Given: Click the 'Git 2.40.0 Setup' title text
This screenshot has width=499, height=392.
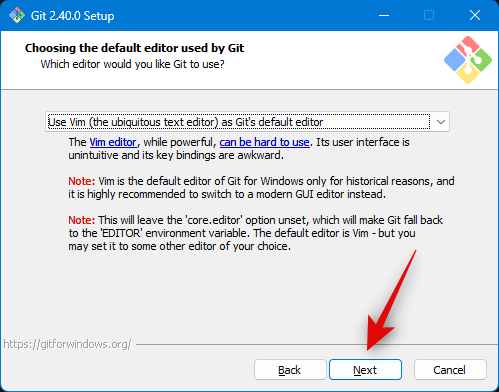Looking at the screenshot, I should tap(72, 16).
